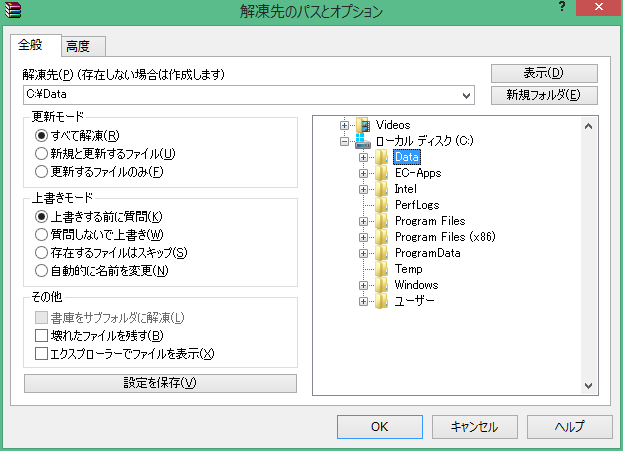Expand the EC-Apps folder node

coord(363,173)
